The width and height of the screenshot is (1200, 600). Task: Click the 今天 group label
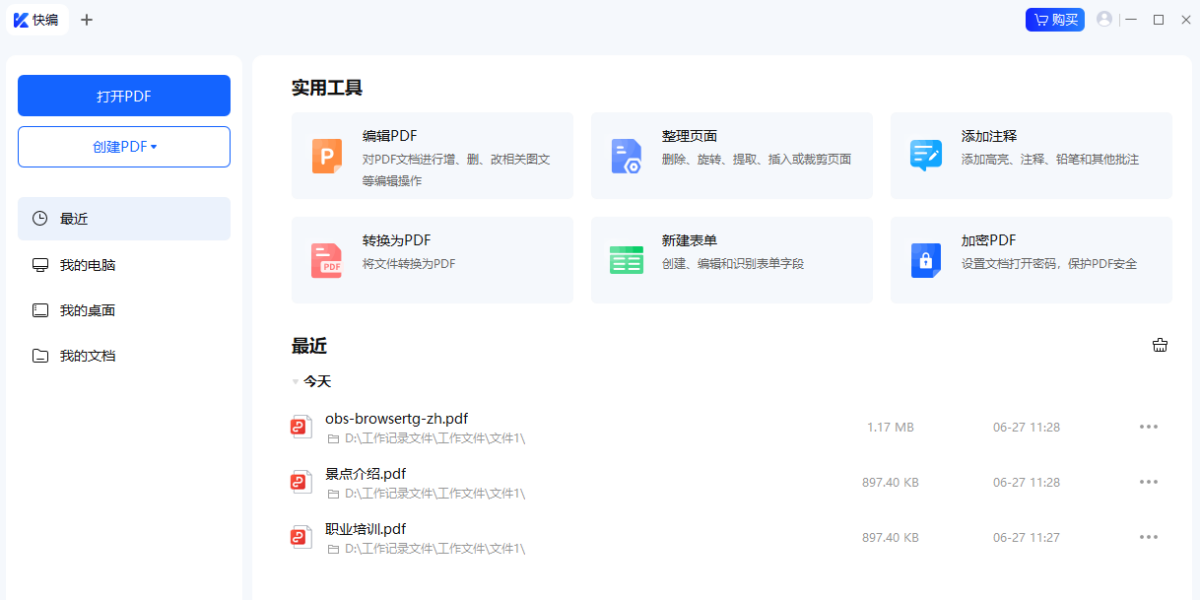(317, 382)
